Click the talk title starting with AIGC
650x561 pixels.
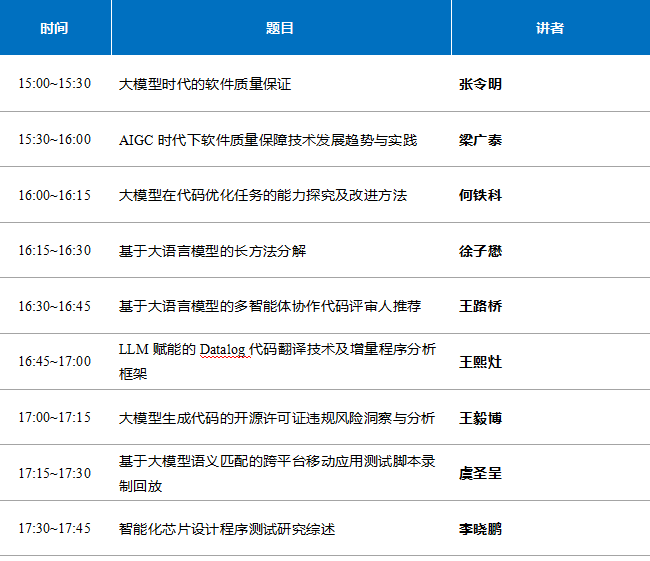tap(268, 140)
